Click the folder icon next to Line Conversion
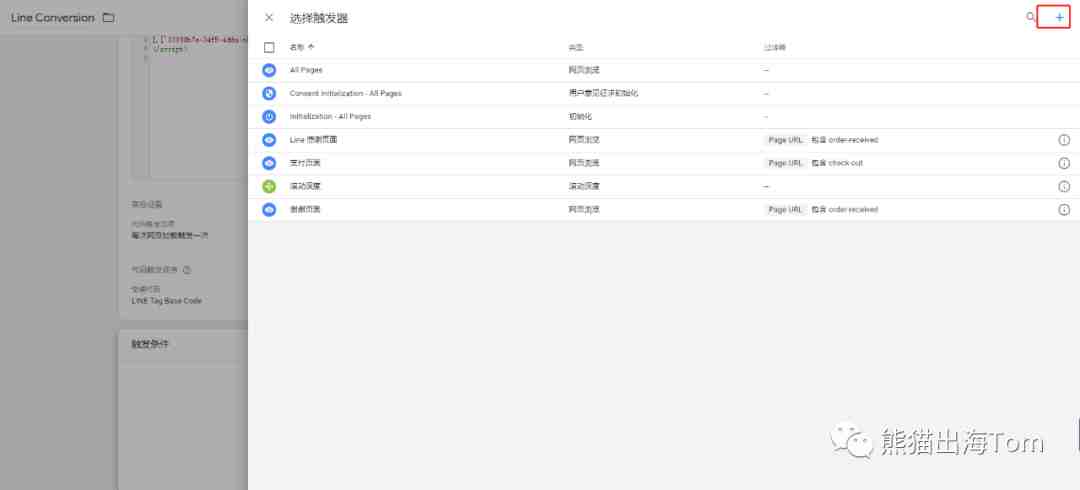 click(108, 18)
